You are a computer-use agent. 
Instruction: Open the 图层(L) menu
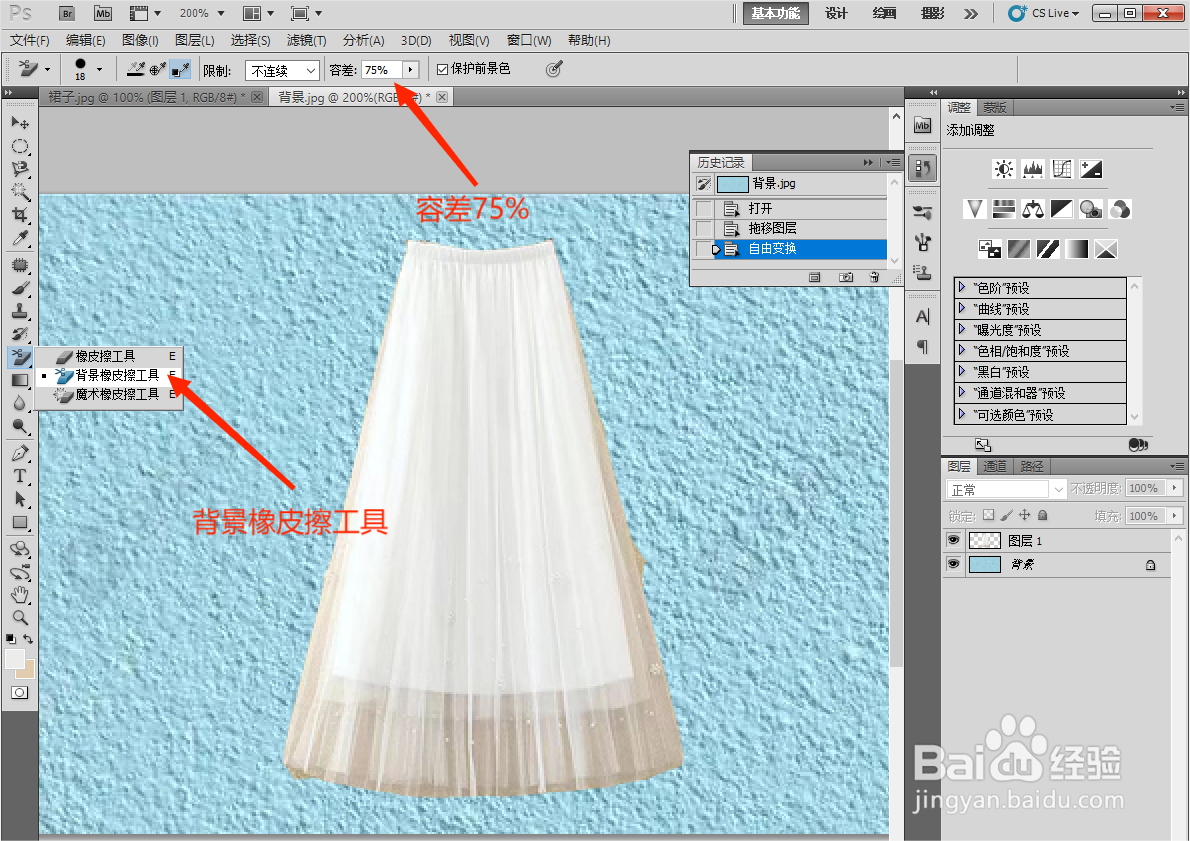pos(194,40)
